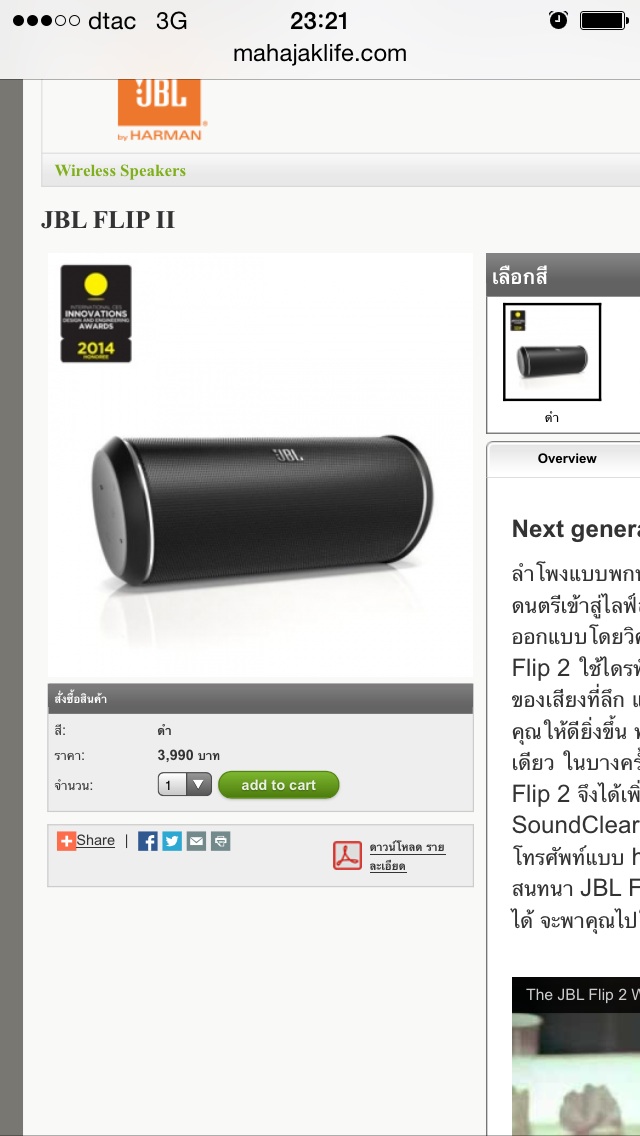Switch to the Overview tab

tap(566, 459)
